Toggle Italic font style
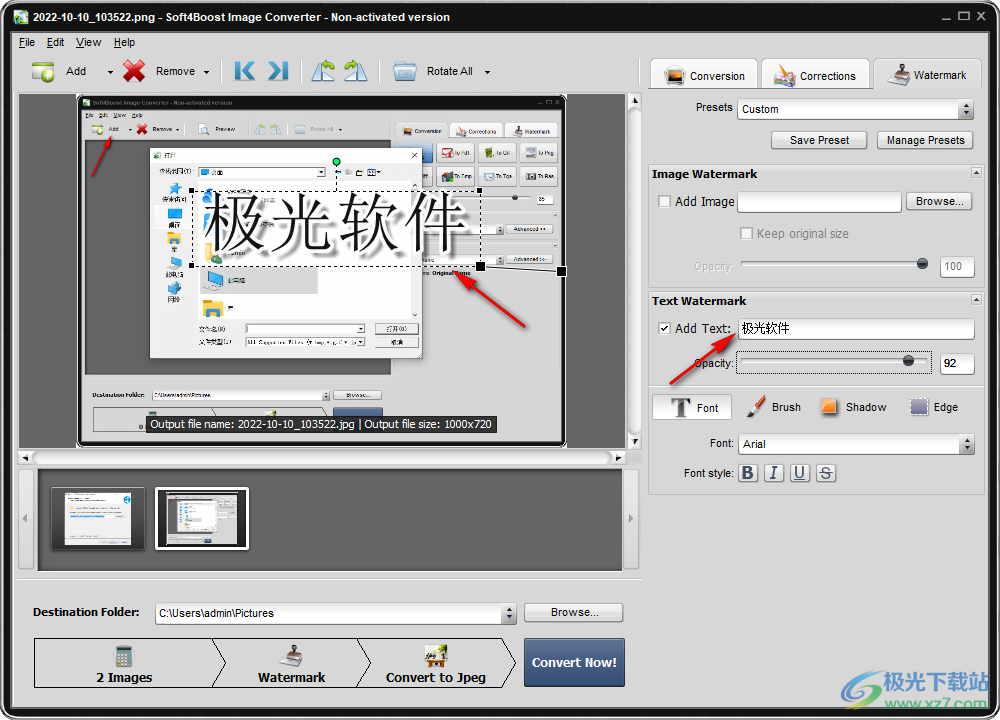The width and height of the screenshot is (1000, 720). (774, 473)
